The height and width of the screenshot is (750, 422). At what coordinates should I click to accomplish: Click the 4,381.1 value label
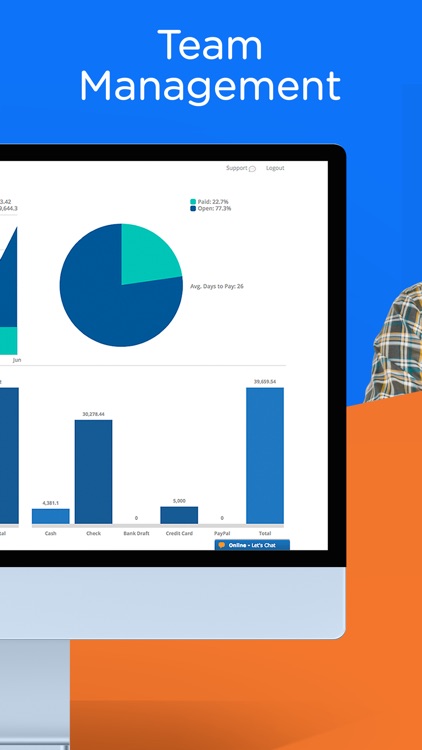coord(51,503)
